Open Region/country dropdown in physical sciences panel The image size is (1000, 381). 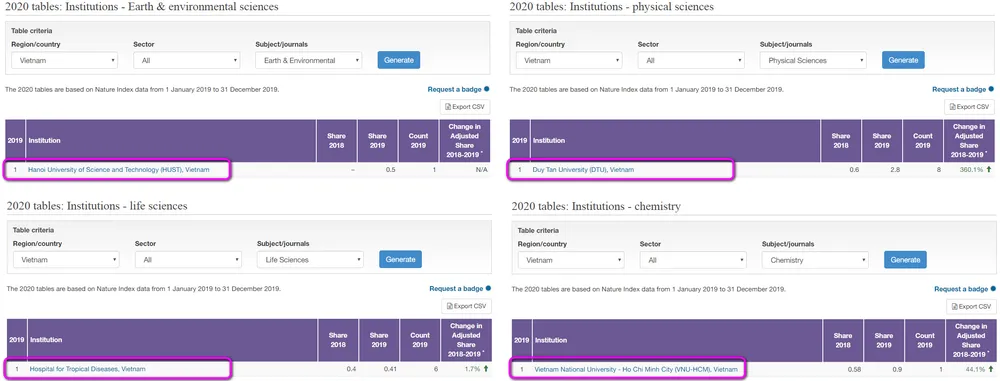click(x=569, y=61)
